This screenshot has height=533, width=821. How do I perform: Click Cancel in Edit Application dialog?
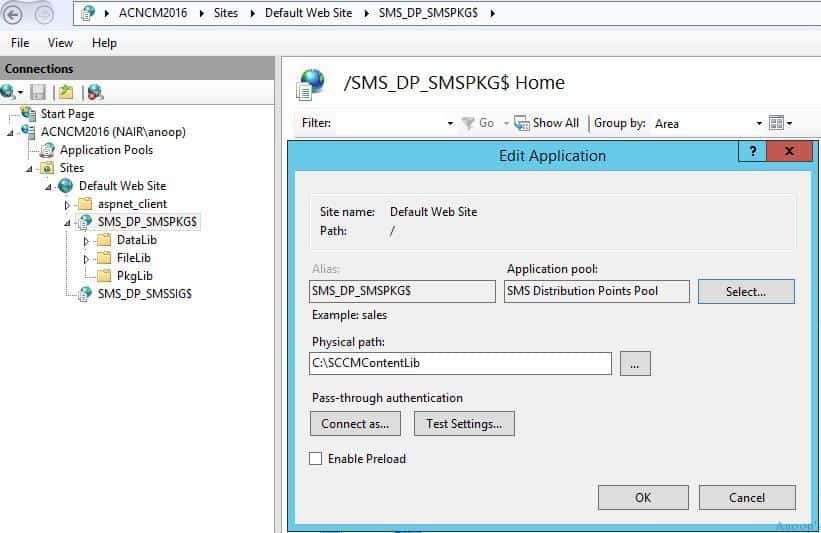click(747, 497)
